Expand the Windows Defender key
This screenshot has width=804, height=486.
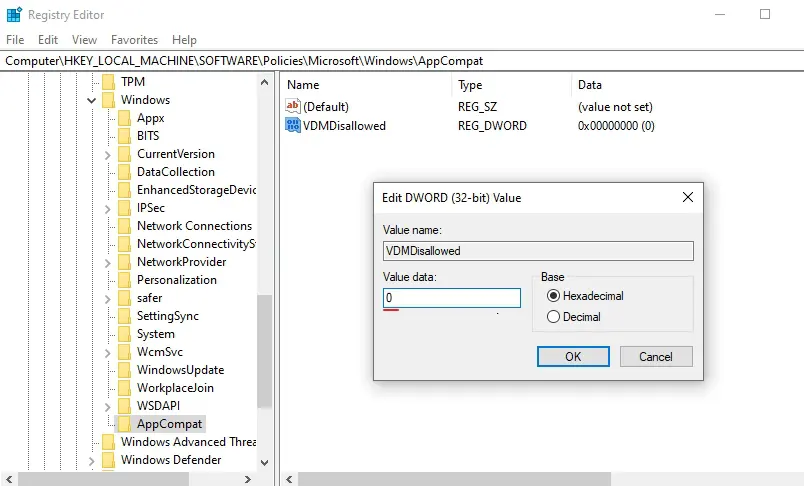coord(92,460)
